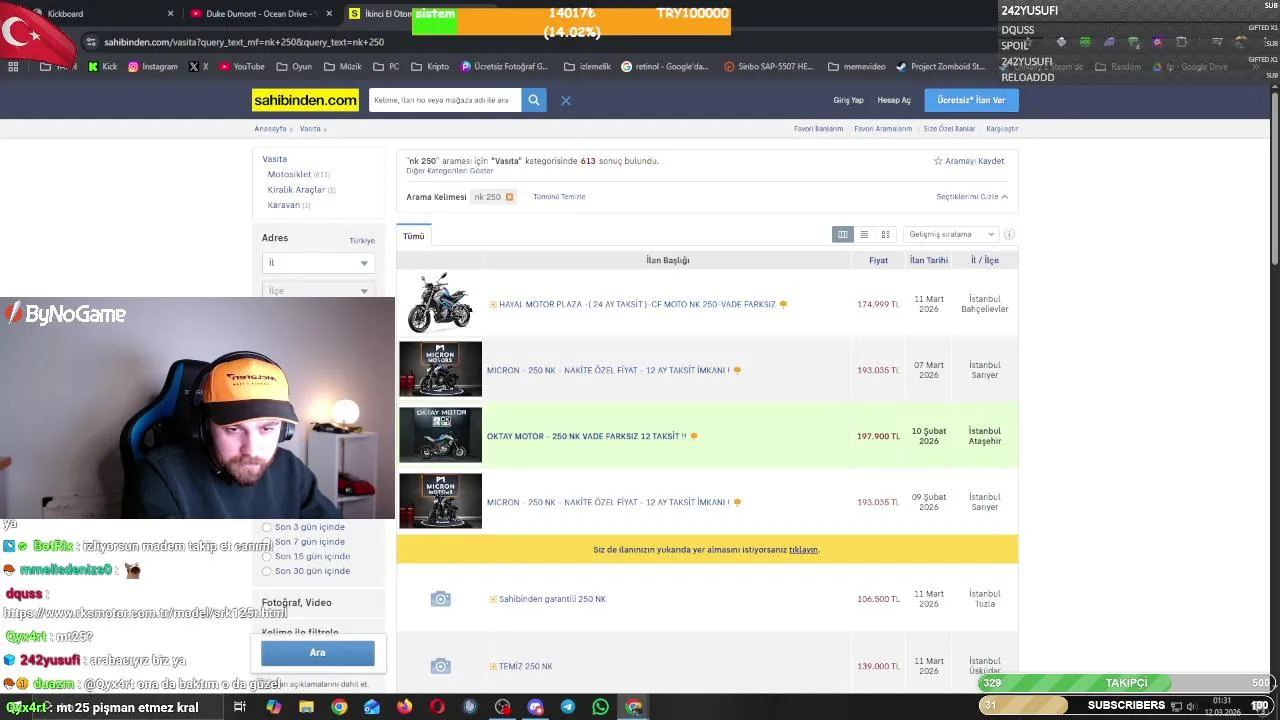
Task: Open Discord from the taskbar
Action: pyautogui.click(x=535, y=707)
